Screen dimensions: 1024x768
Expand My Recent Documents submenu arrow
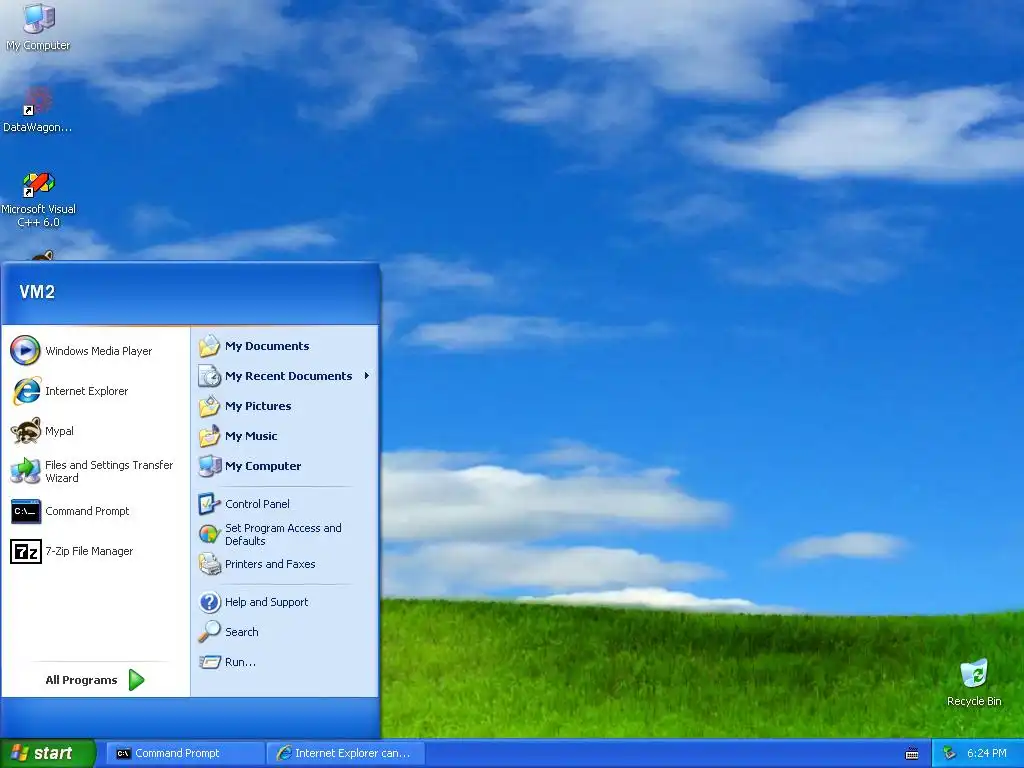pos(367,376)
